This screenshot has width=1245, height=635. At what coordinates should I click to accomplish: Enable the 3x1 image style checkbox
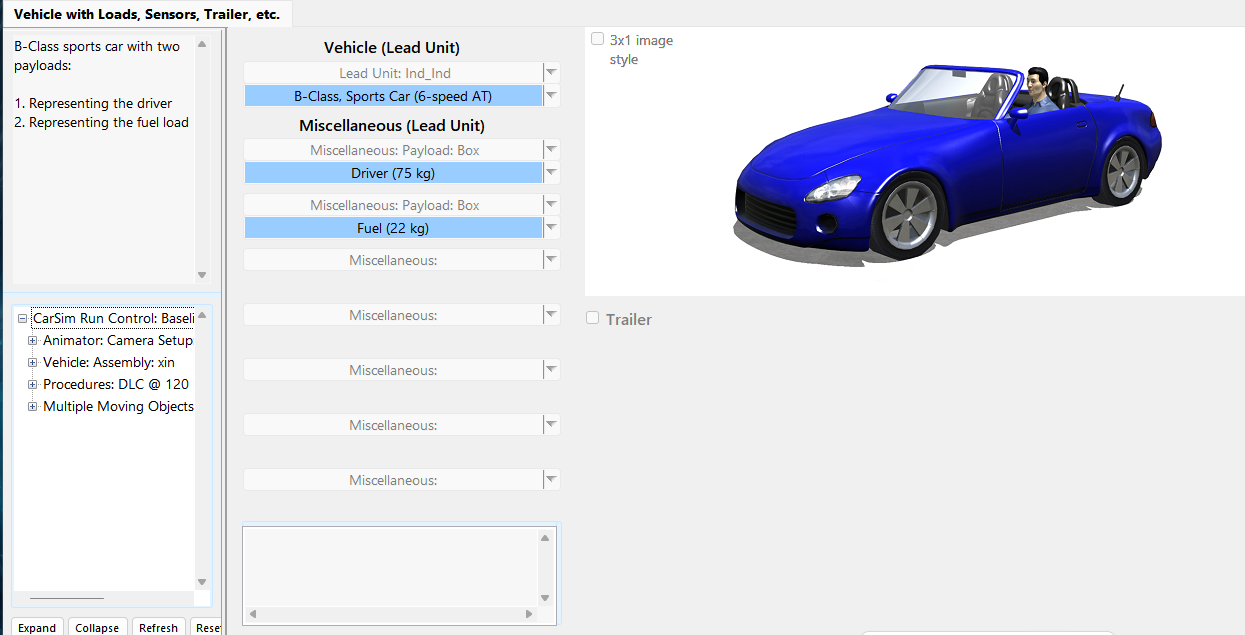(x=597, y=40)
